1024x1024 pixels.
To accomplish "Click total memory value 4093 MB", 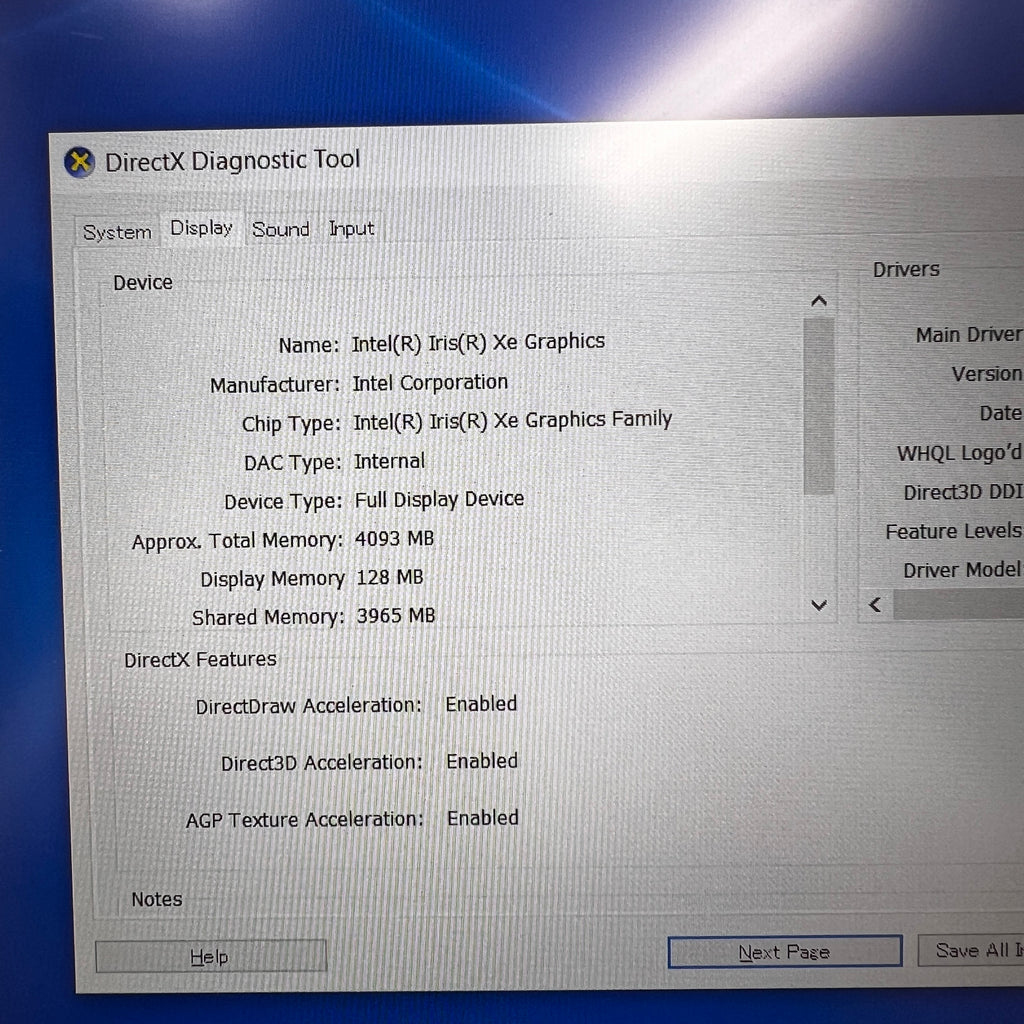I will (x=394, y=539).
